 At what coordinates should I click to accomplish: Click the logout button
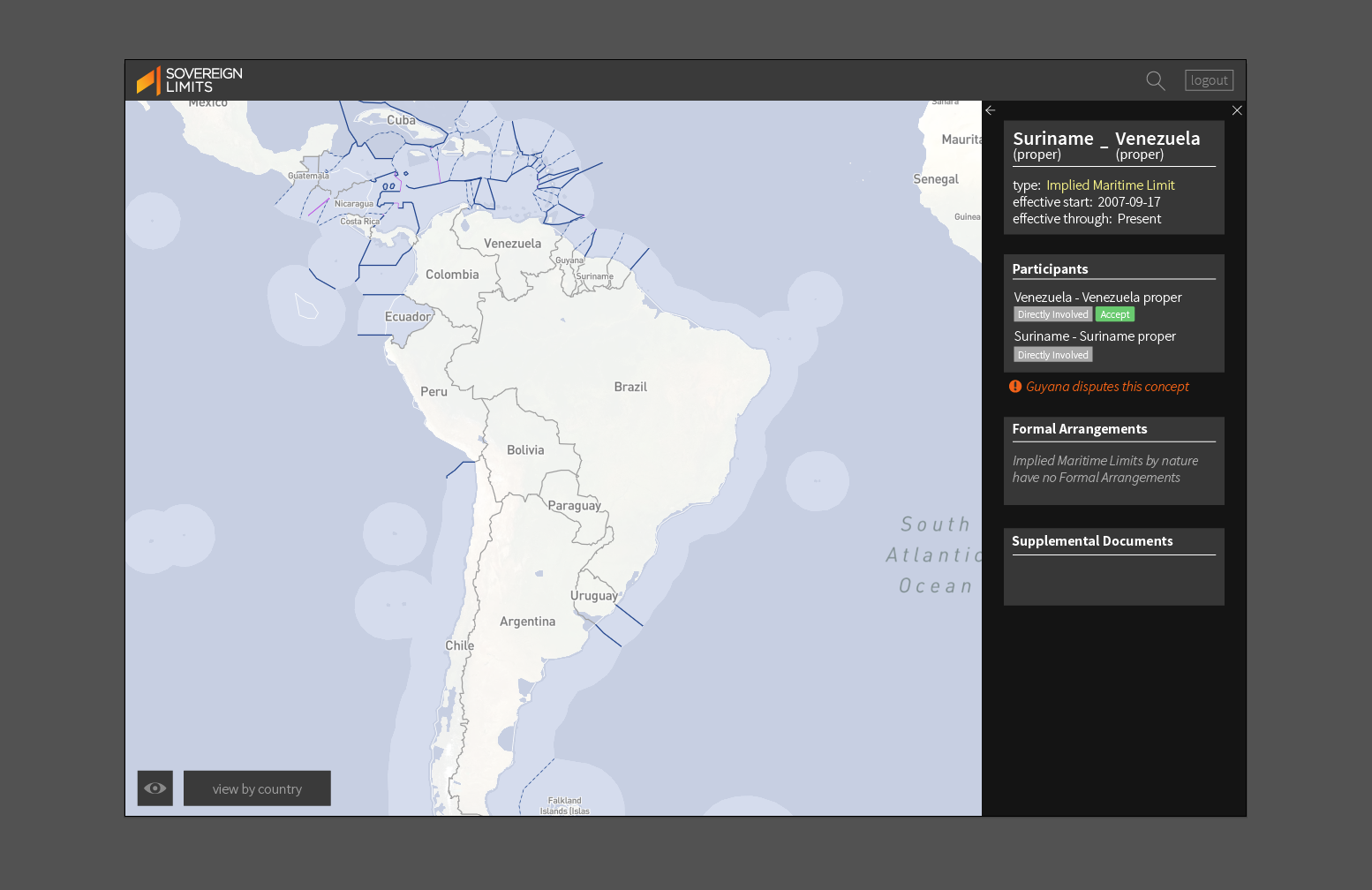[1209, 80]
